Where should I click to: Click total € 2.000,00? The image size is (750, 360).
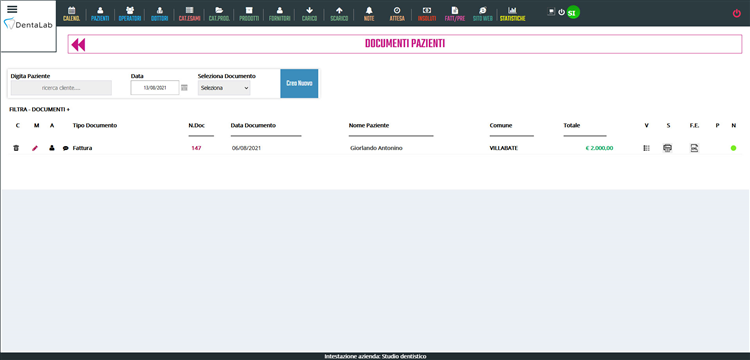[599, 148]
